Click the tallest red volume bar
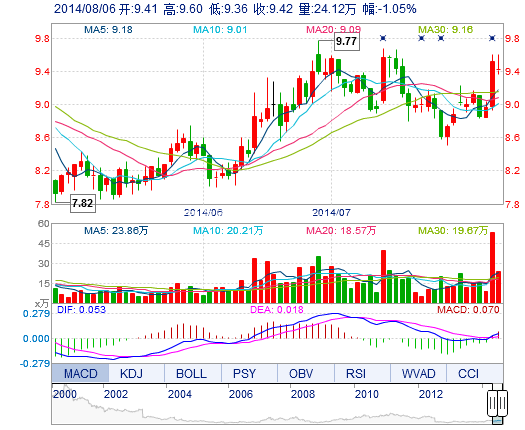Screen dimensions: 525x430 [x=492, y=268]
